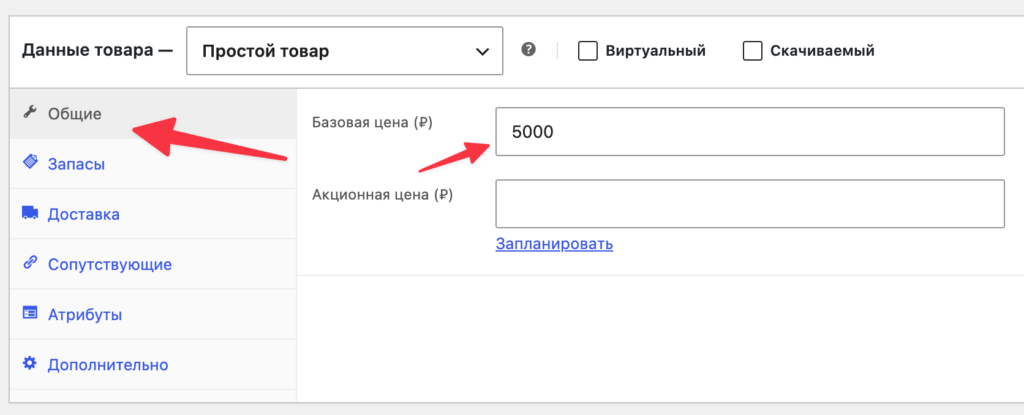Click the Базовая цена (₽) label

click(373, 122)
